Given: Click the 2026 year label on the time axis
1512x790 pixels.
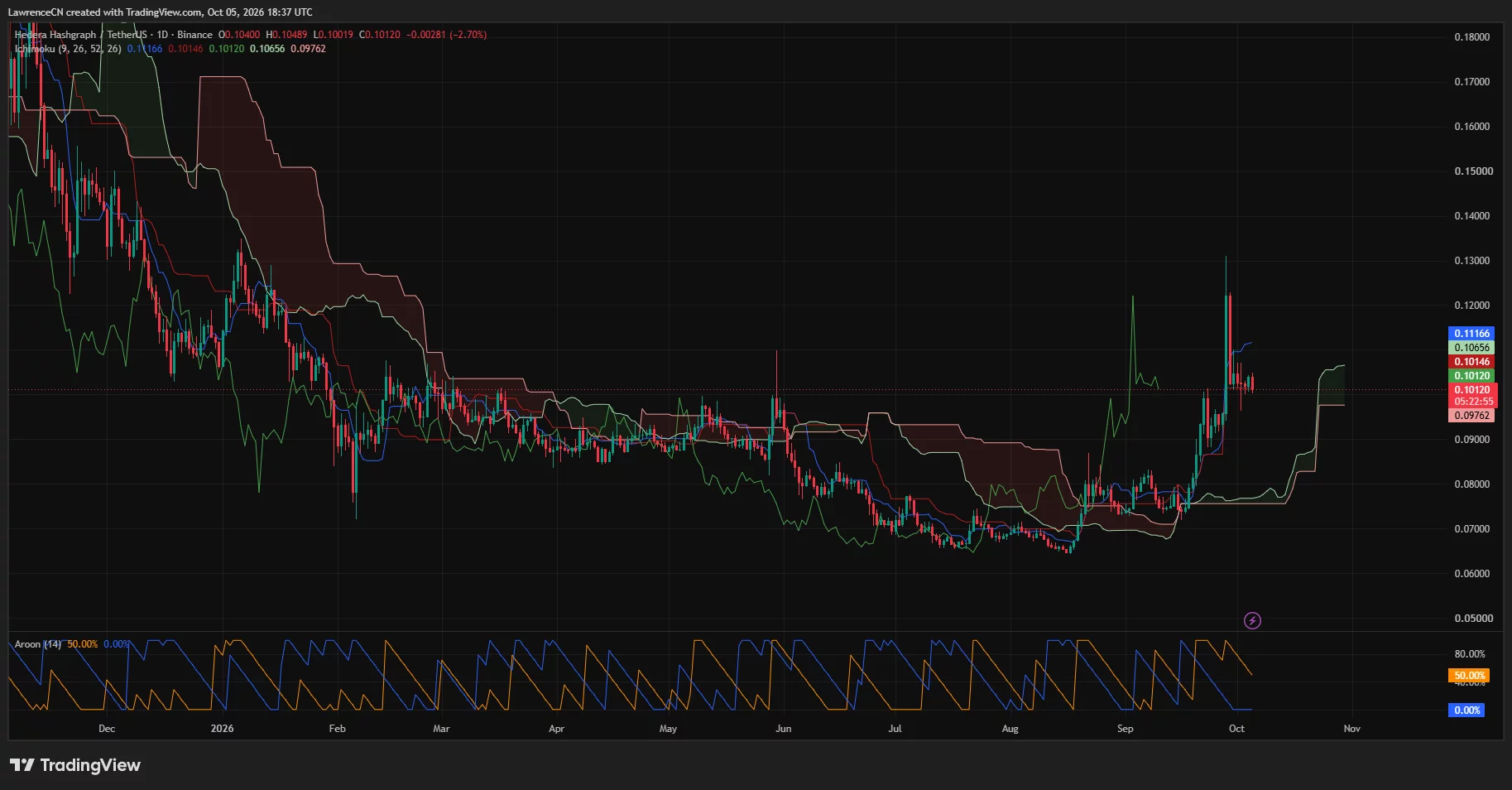Looking at the screenshot, I should tap(222, 729).
